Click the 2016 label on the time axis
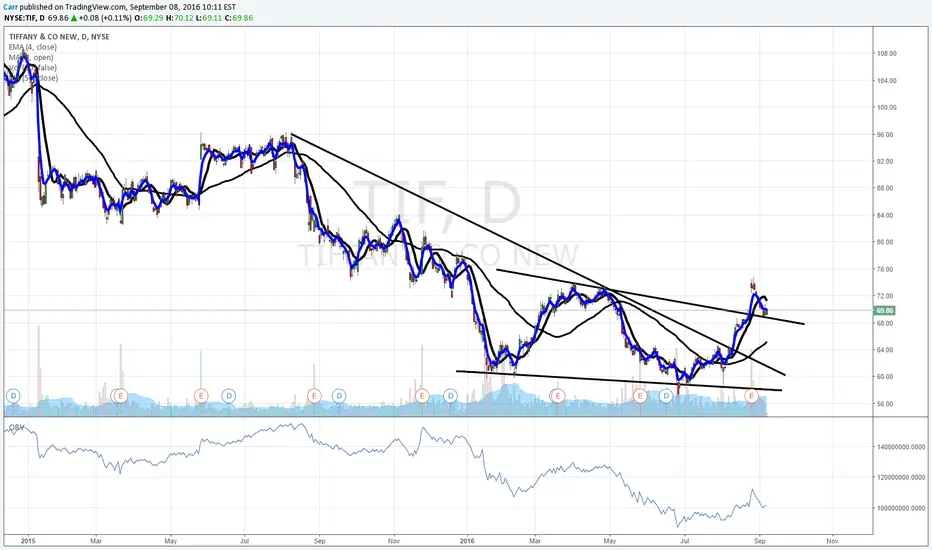The width and height of the screenshot is (932, 550). coord(467,541)
